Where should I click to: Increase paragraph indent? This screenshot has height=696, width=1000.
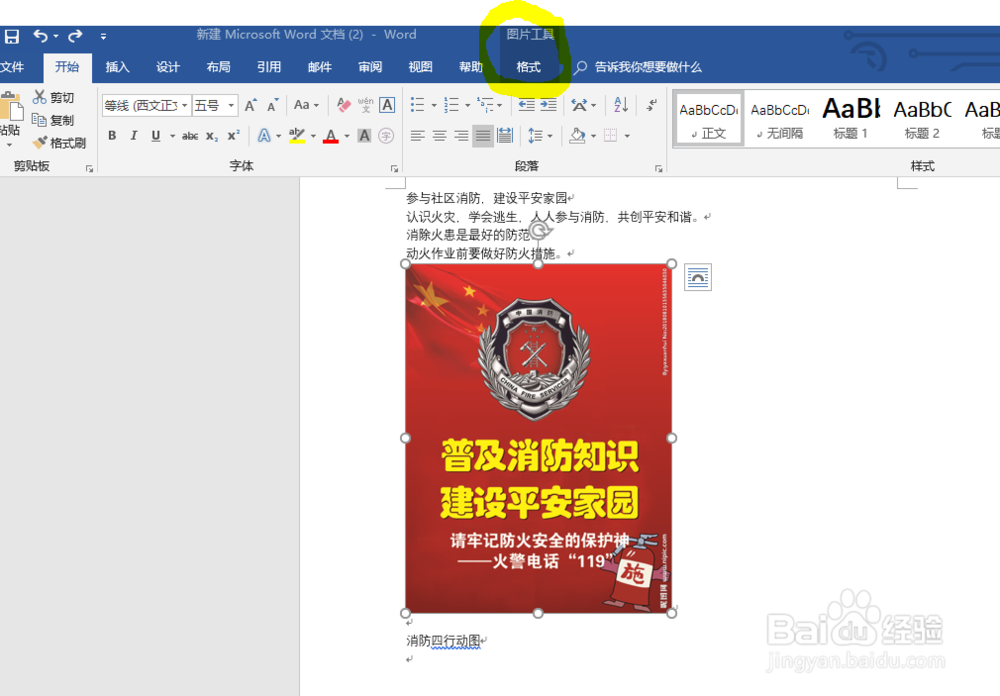(x=548, y=105)
